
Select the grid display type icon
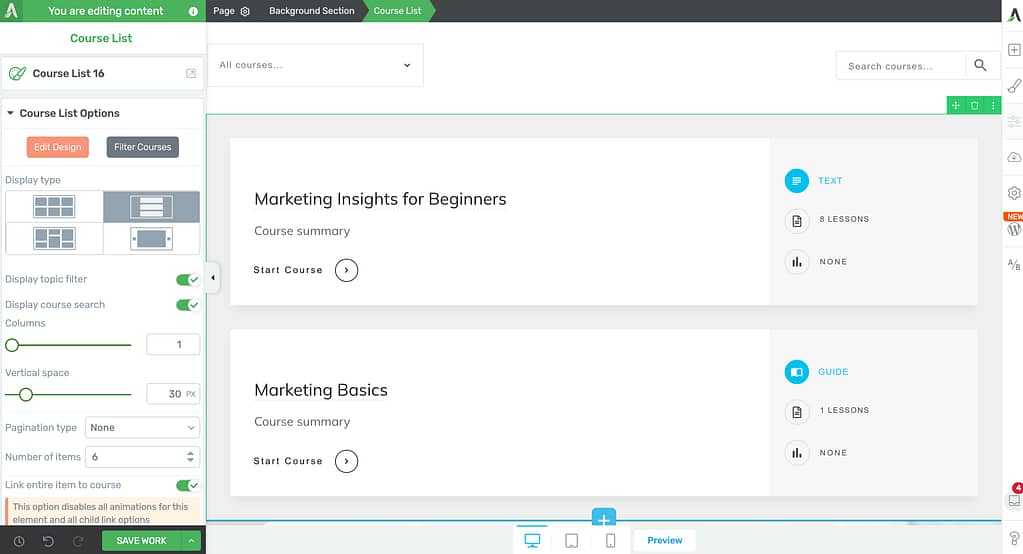coord(54,207)
